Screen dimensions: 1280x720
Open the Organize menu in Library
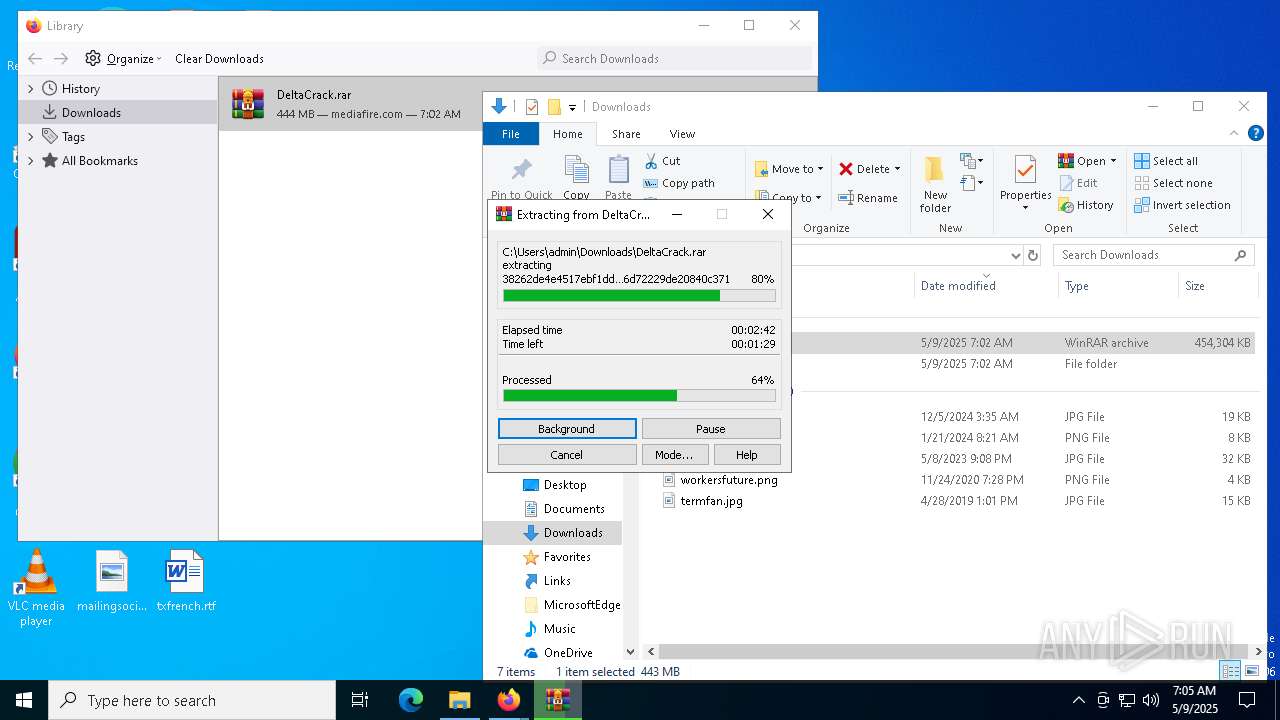(123, 59)
